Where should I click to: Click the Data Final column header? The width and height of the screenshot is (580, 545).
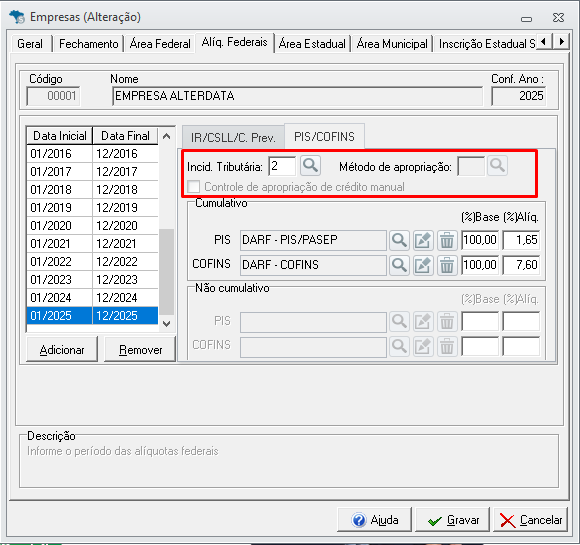point(125,136)
